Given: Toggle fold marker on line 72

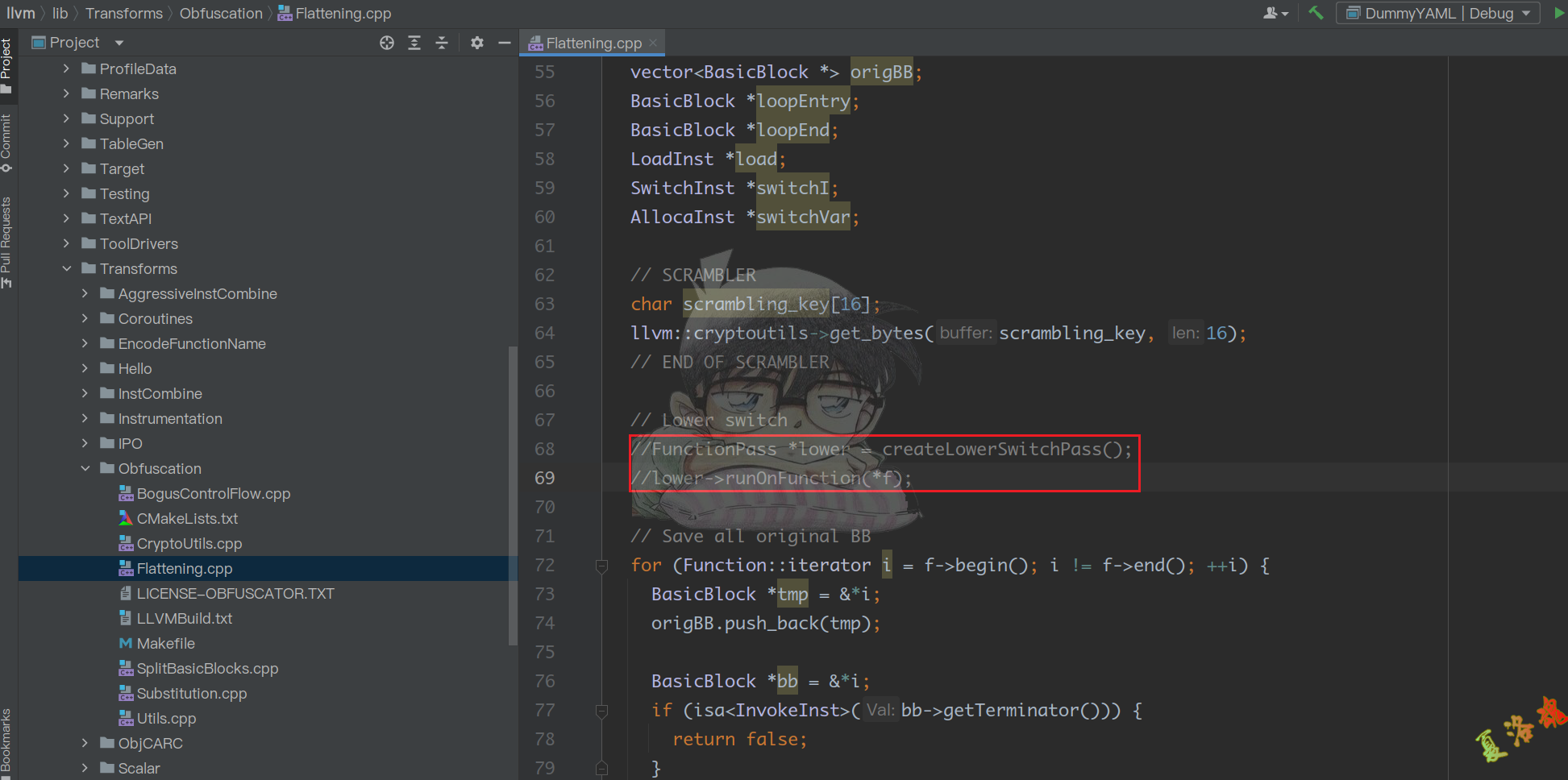Looking at the screenshot, I should click(x=601, y=566).
